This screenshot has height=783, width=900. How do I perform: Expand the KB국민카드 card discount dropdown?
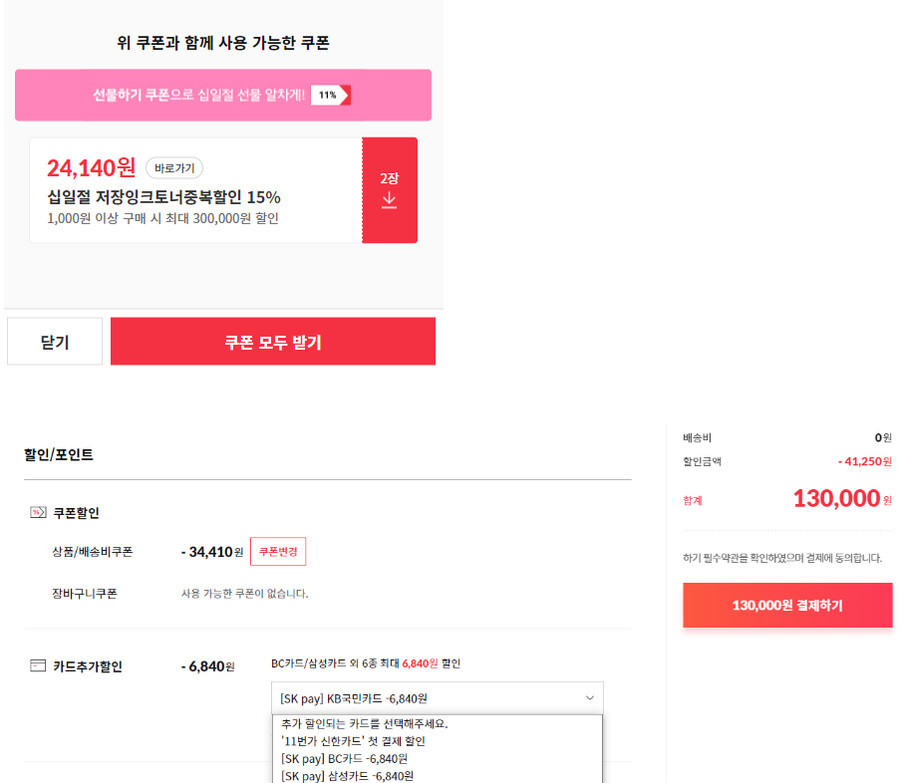(x=437, y=698)
